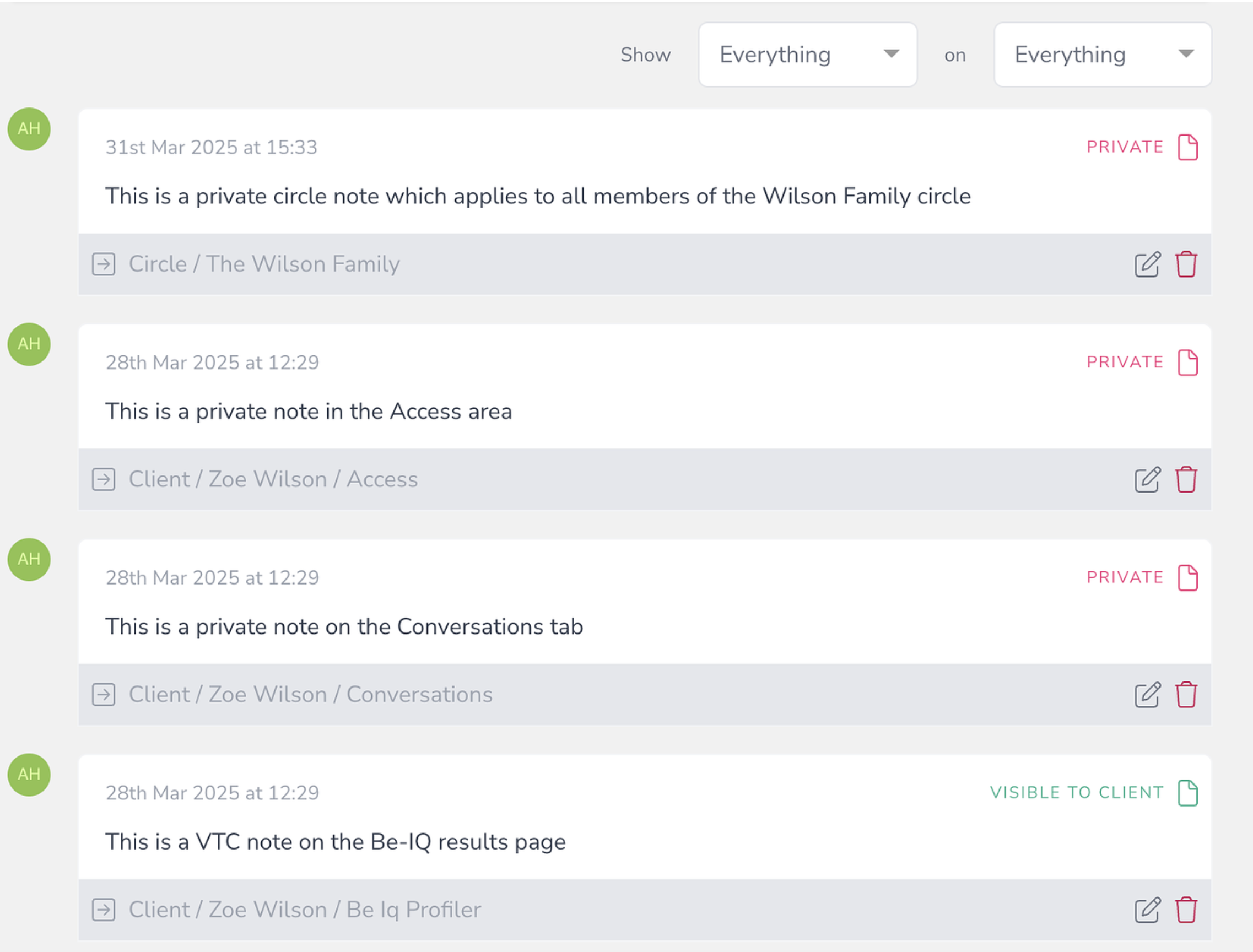The image size is (1253, 952).
Task: Click the arrow icon beside Access link
Action: point(104,479)
